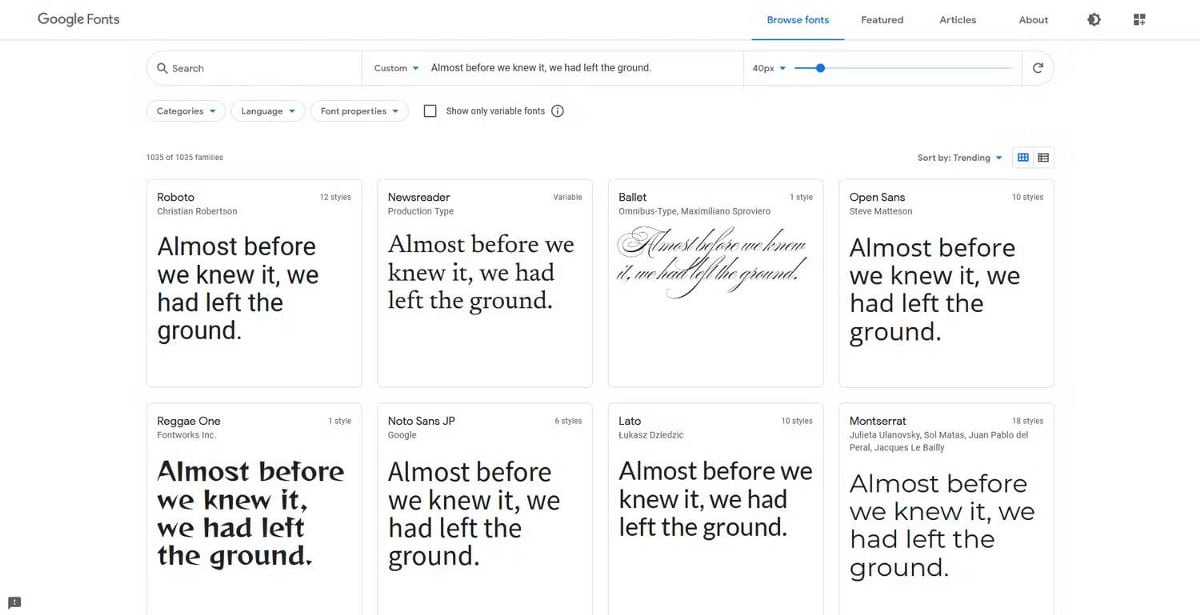Click the feedback icon in bottom corner
The width and height of the screenshot is (1200, 615).
[14, 602]
